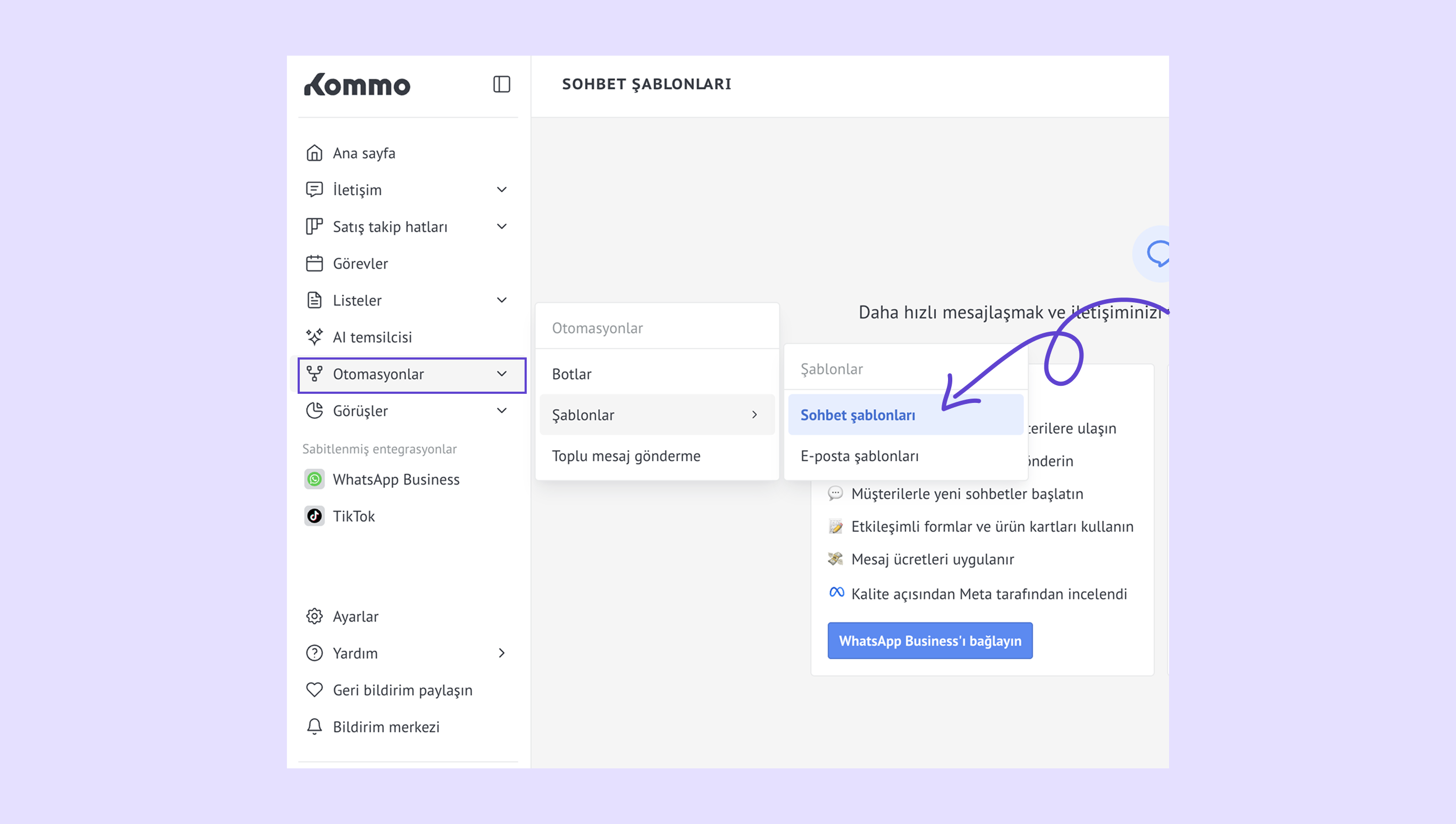Expand Satış takip hatları menu chevron
This screenshot has width=1456, height=824.
(x=502, y=226)
